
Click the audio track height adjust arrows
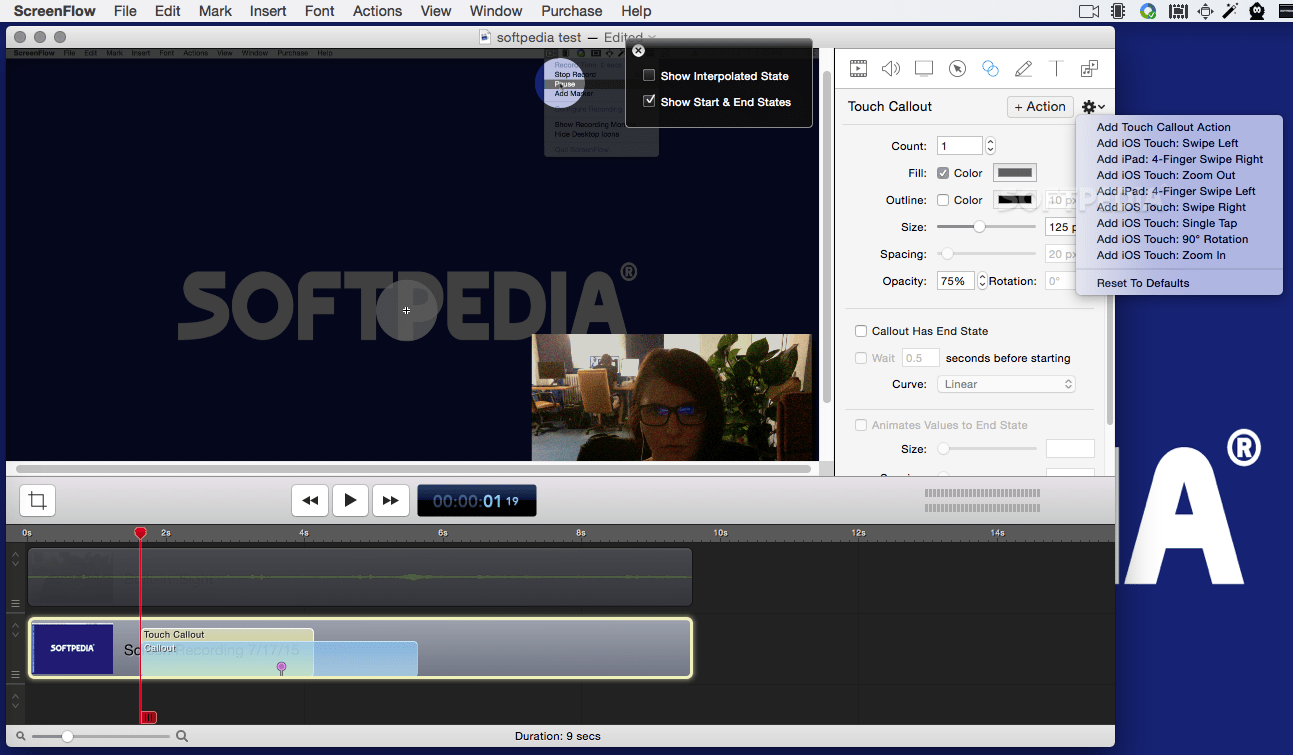pos(15,558)
